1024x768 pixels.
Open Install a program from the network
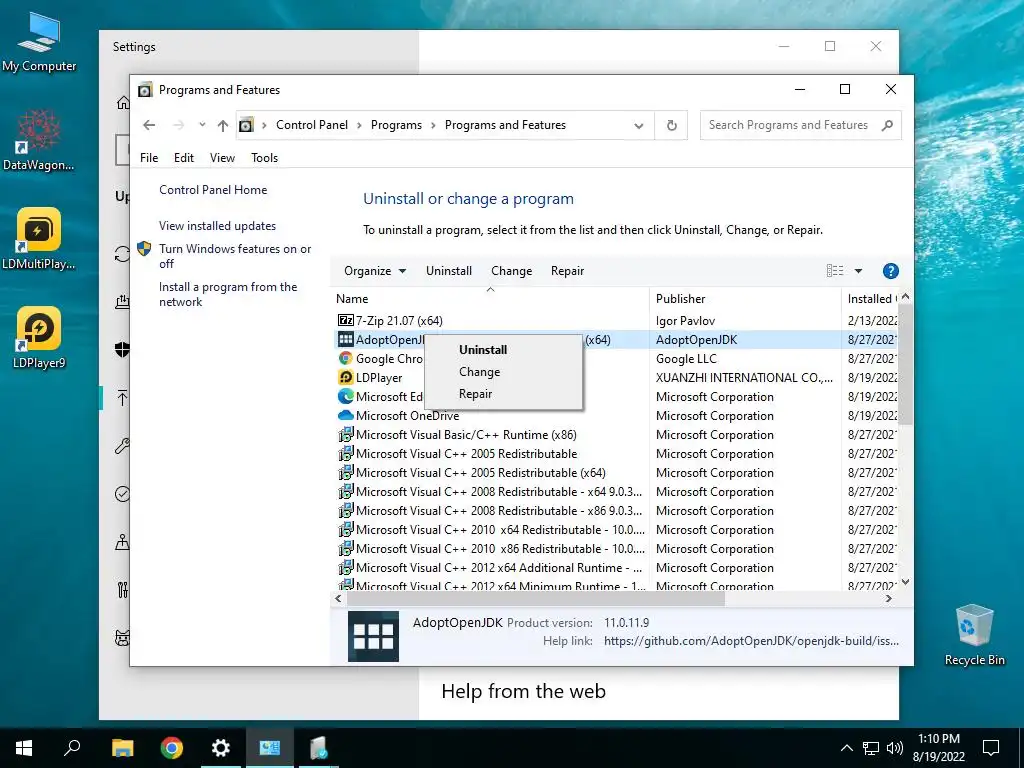(x=228, y=295)
